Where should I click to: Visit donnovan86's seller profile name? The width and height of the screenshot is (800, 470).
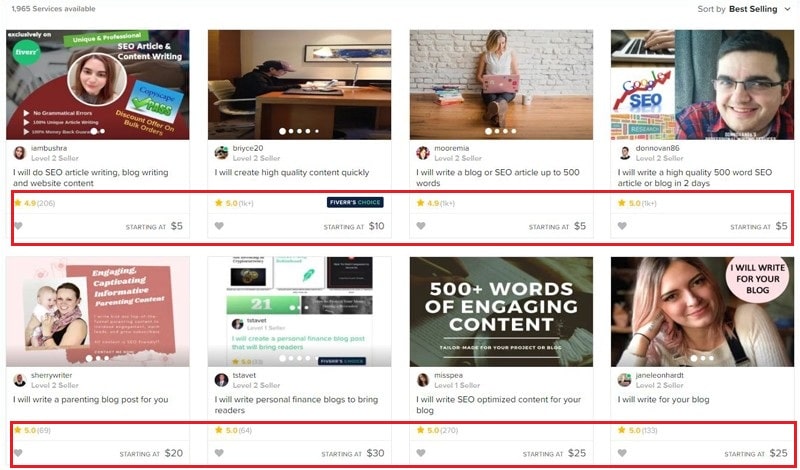[x=658, y=148]
